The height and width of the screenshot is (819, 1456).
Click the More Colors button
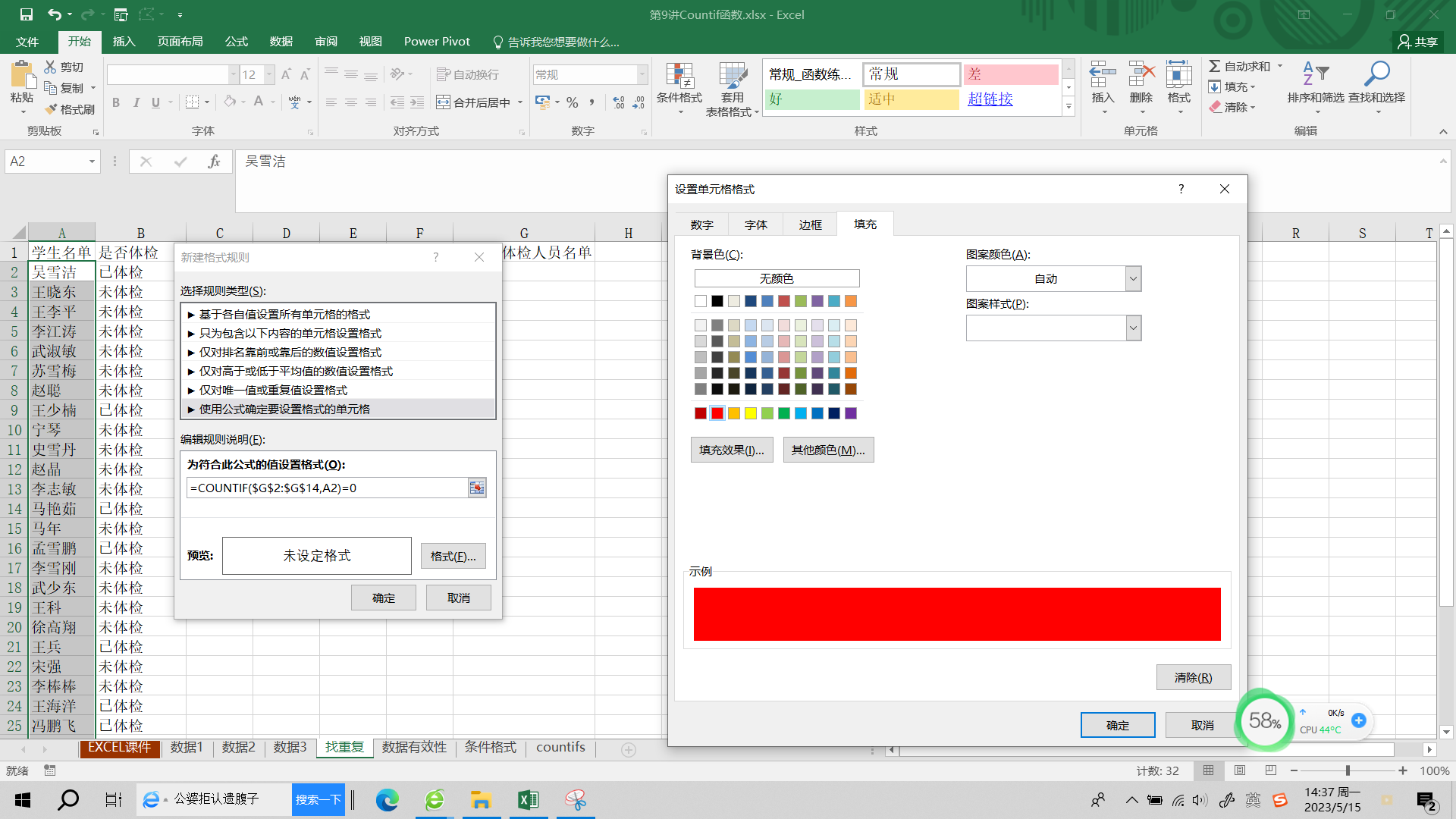coord(827,450)
